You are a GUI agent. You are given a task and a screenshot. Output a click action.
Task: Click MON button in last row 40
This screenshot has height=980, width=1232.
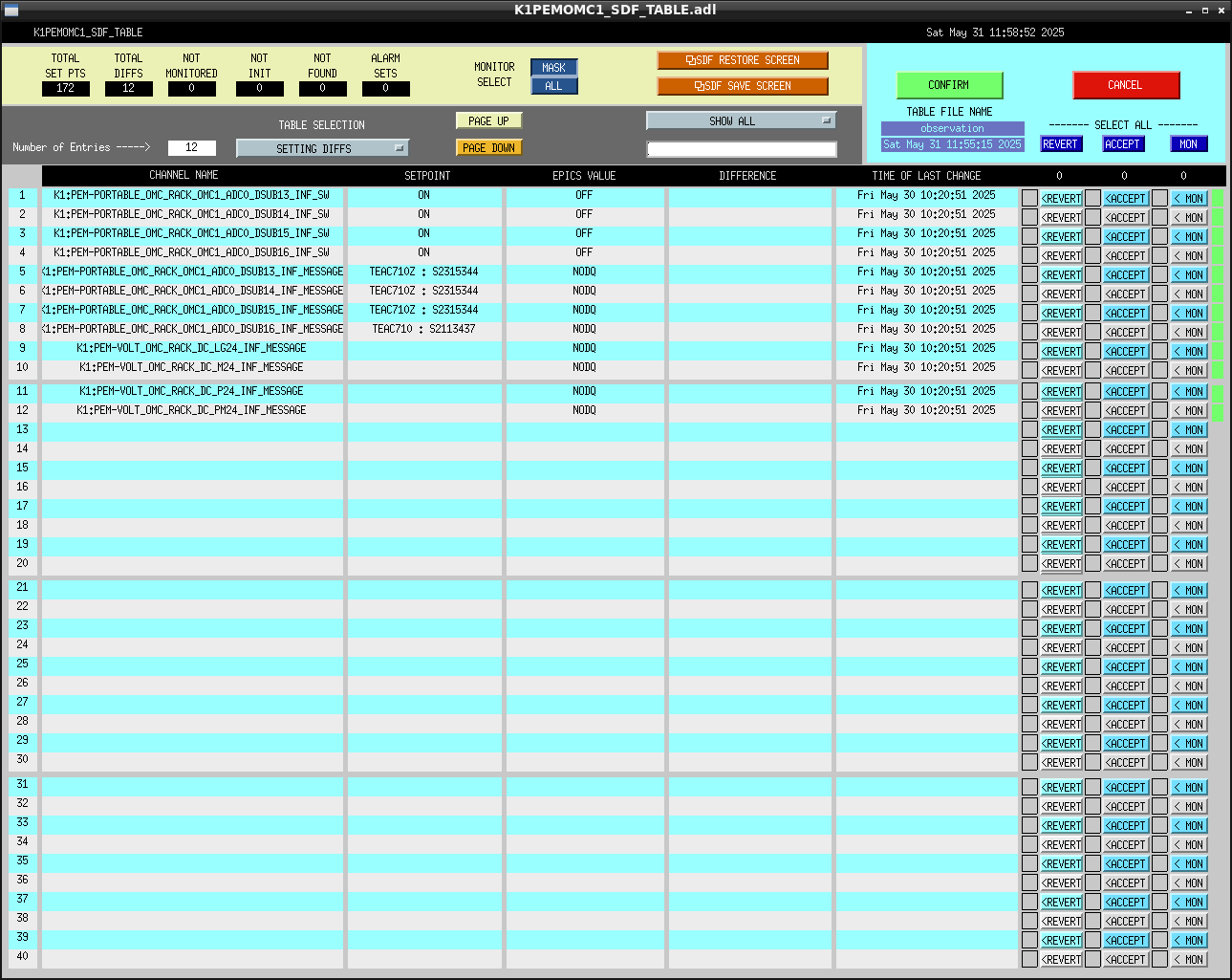tap(1190, 960)
